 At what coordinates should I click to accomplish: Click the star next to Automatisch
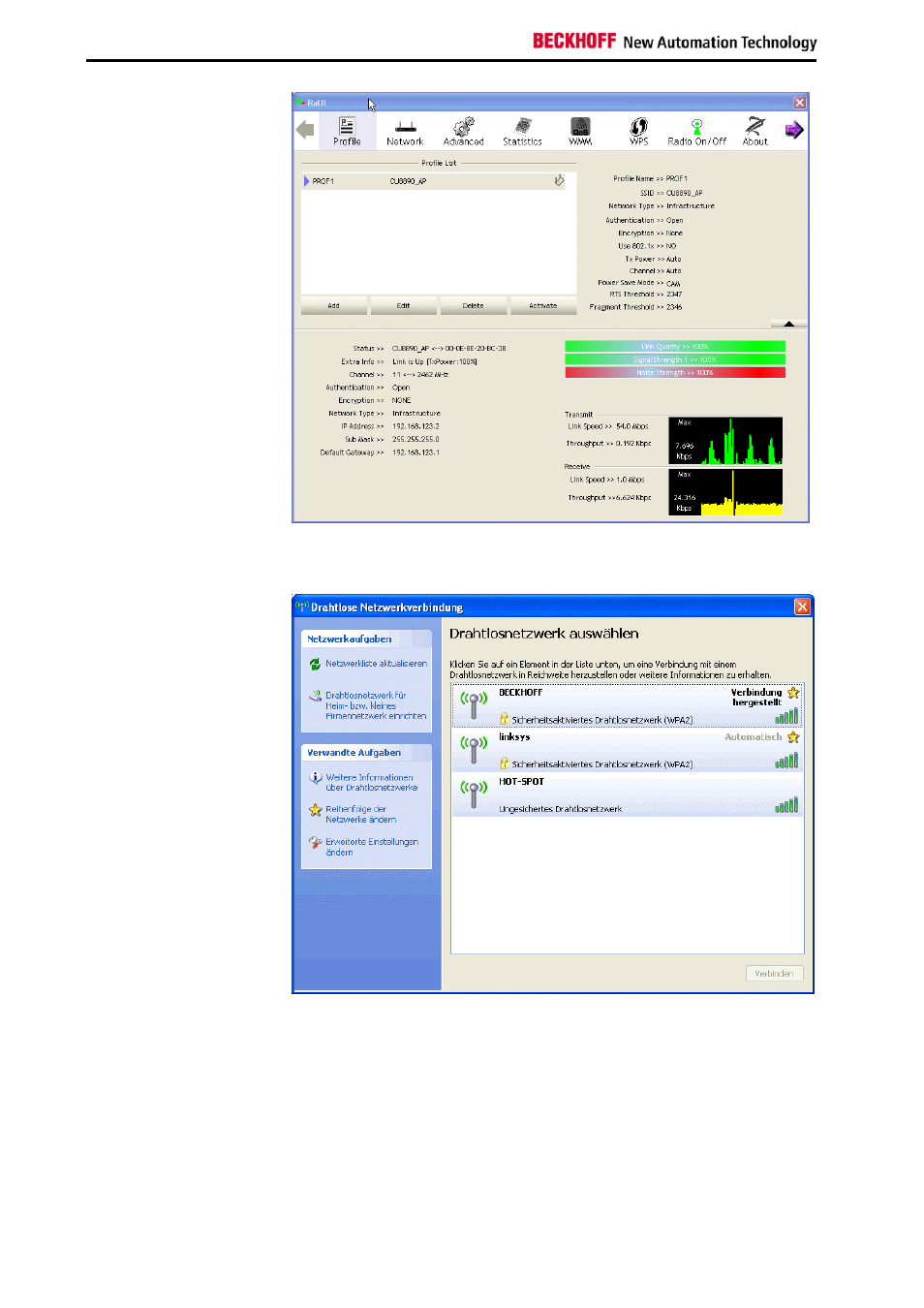point(793,737)
